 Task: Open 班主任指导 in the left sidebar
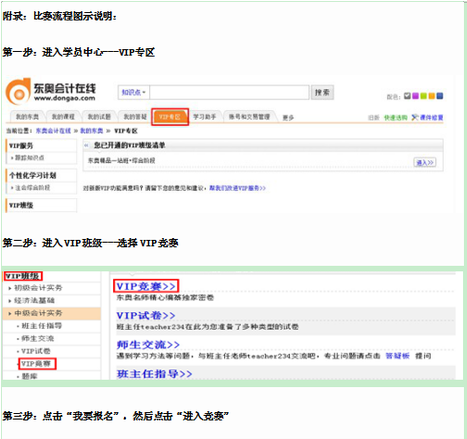42,326
